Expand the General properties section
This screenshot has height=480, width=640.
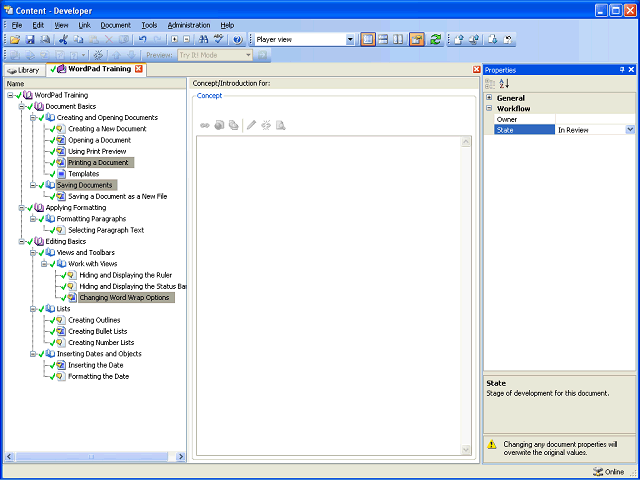489,98
